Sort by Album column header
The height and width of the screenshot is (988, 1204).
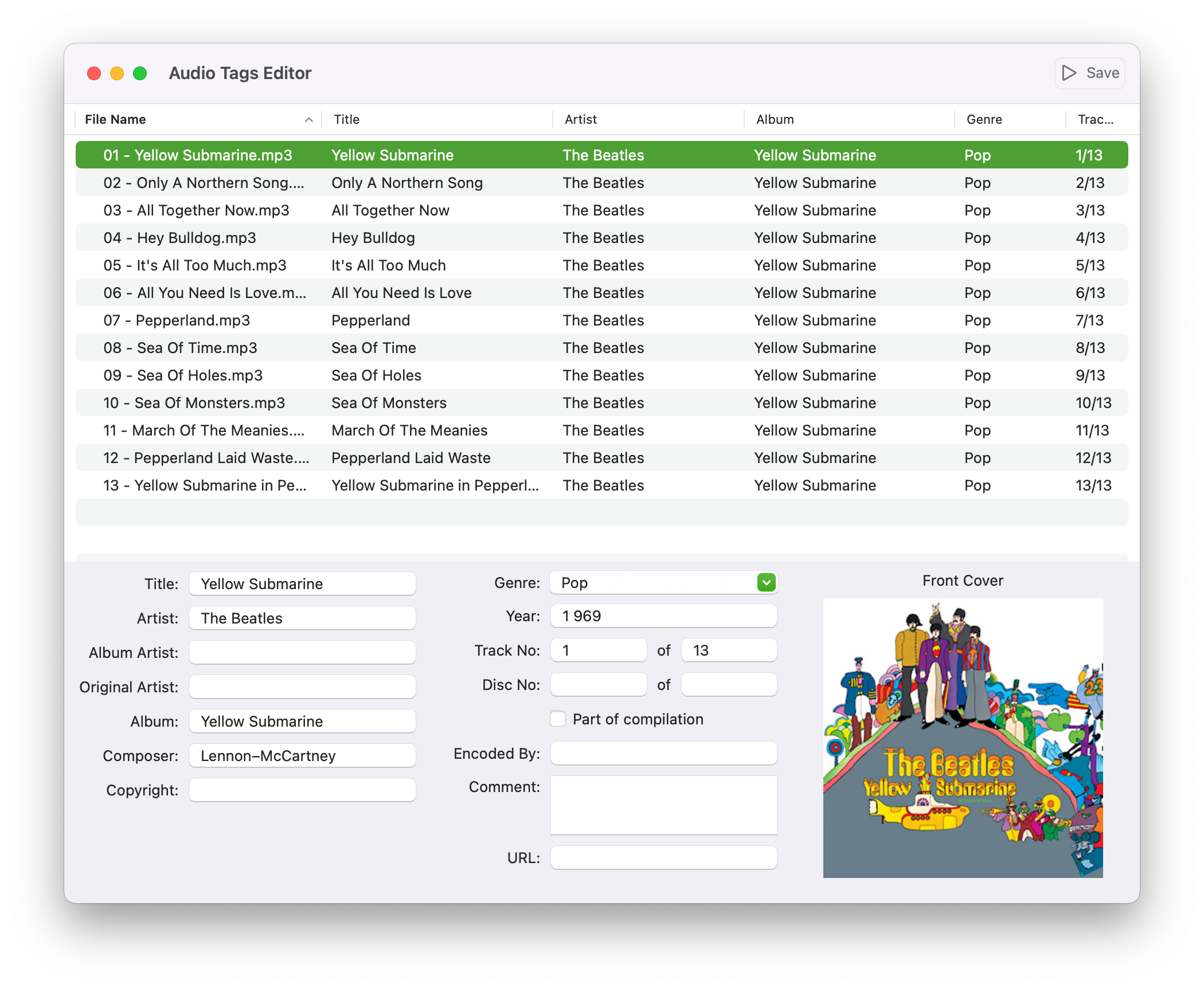click(x=849, y=119)
